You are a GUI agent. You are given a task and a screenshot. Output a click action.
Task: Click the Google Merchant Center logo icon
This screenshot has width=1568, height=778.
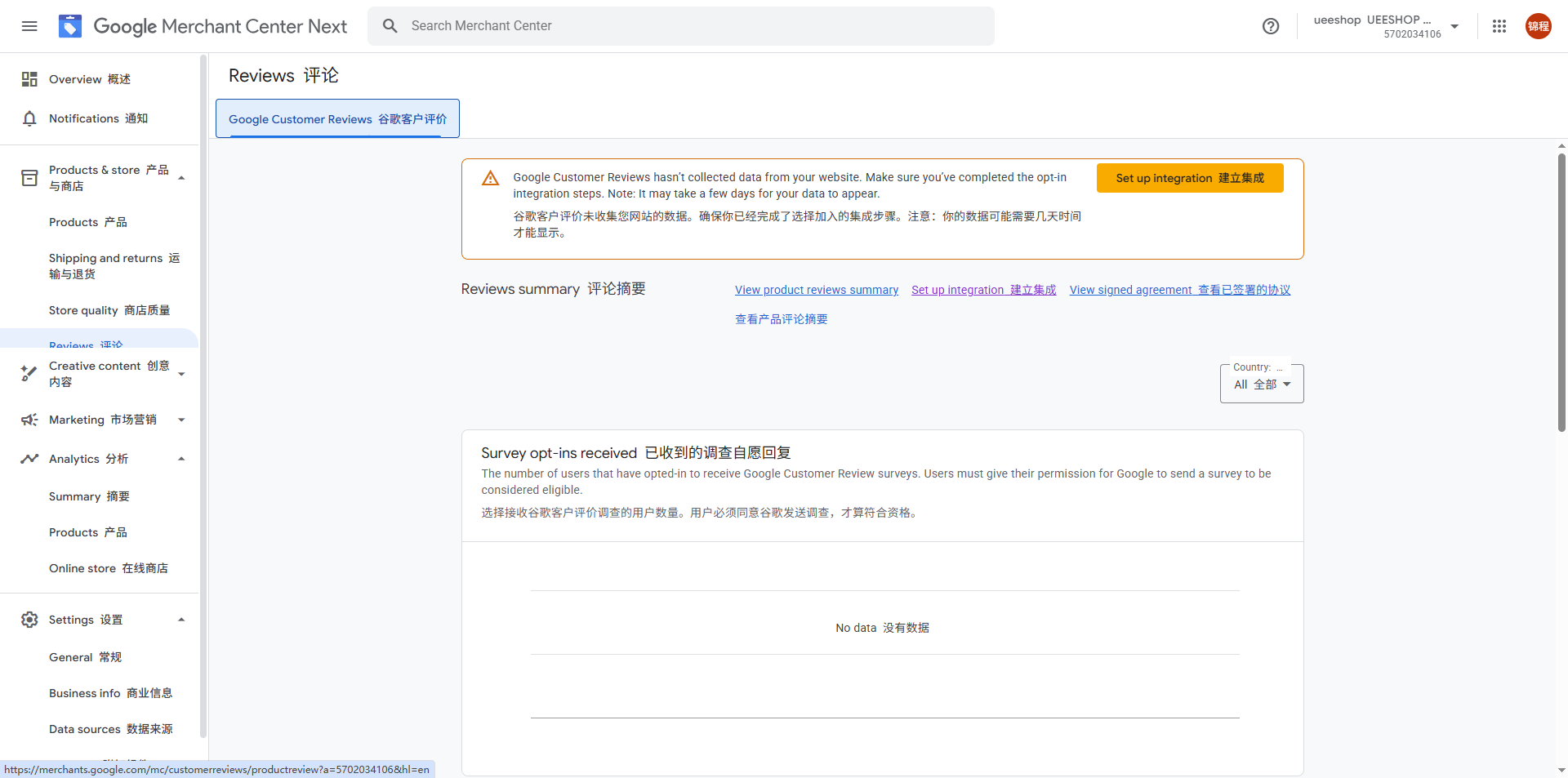pyautogui.click(x=70, y=26)
